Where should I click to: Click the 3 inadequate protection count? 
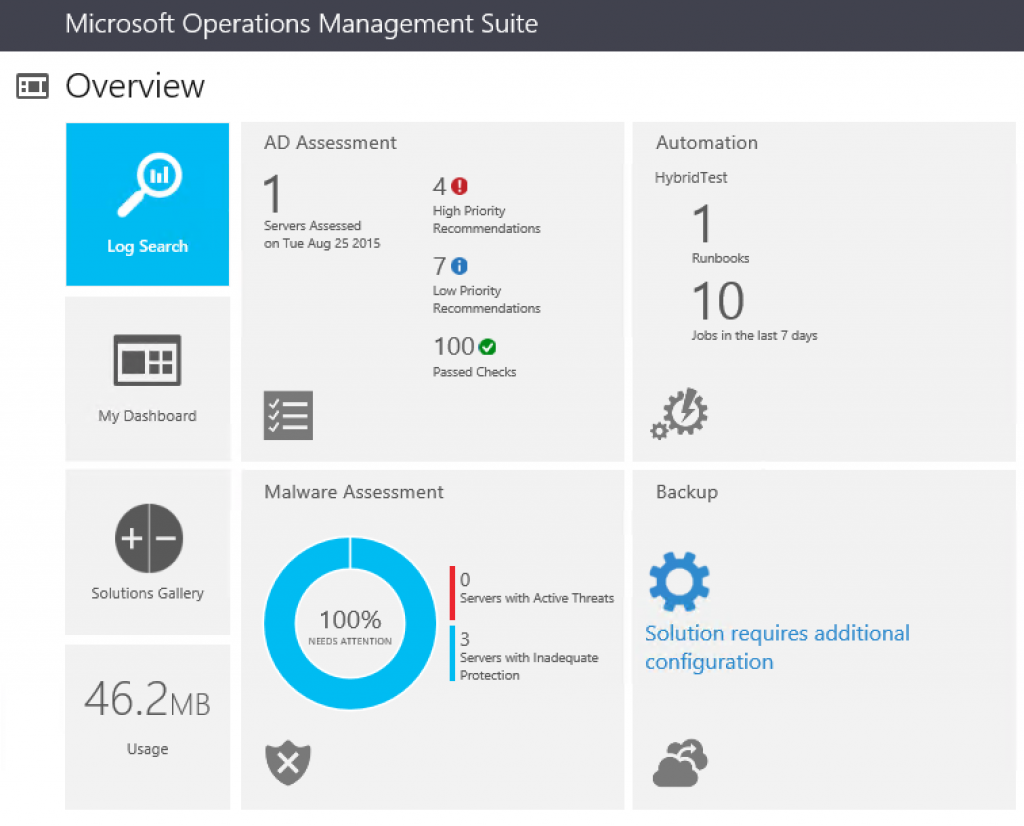click(465, 639)
